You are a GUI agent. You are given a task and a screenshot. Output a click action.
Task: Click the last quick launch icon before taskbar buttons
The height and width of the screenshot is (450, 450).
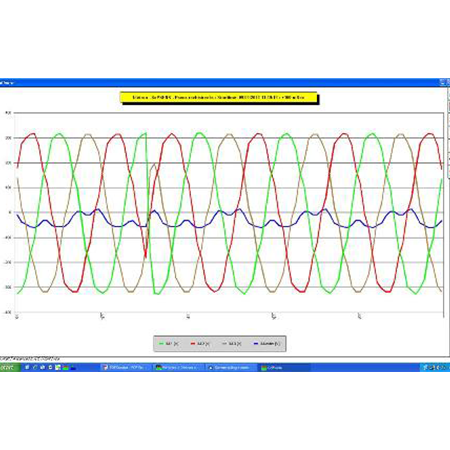[x=73, y=367]
